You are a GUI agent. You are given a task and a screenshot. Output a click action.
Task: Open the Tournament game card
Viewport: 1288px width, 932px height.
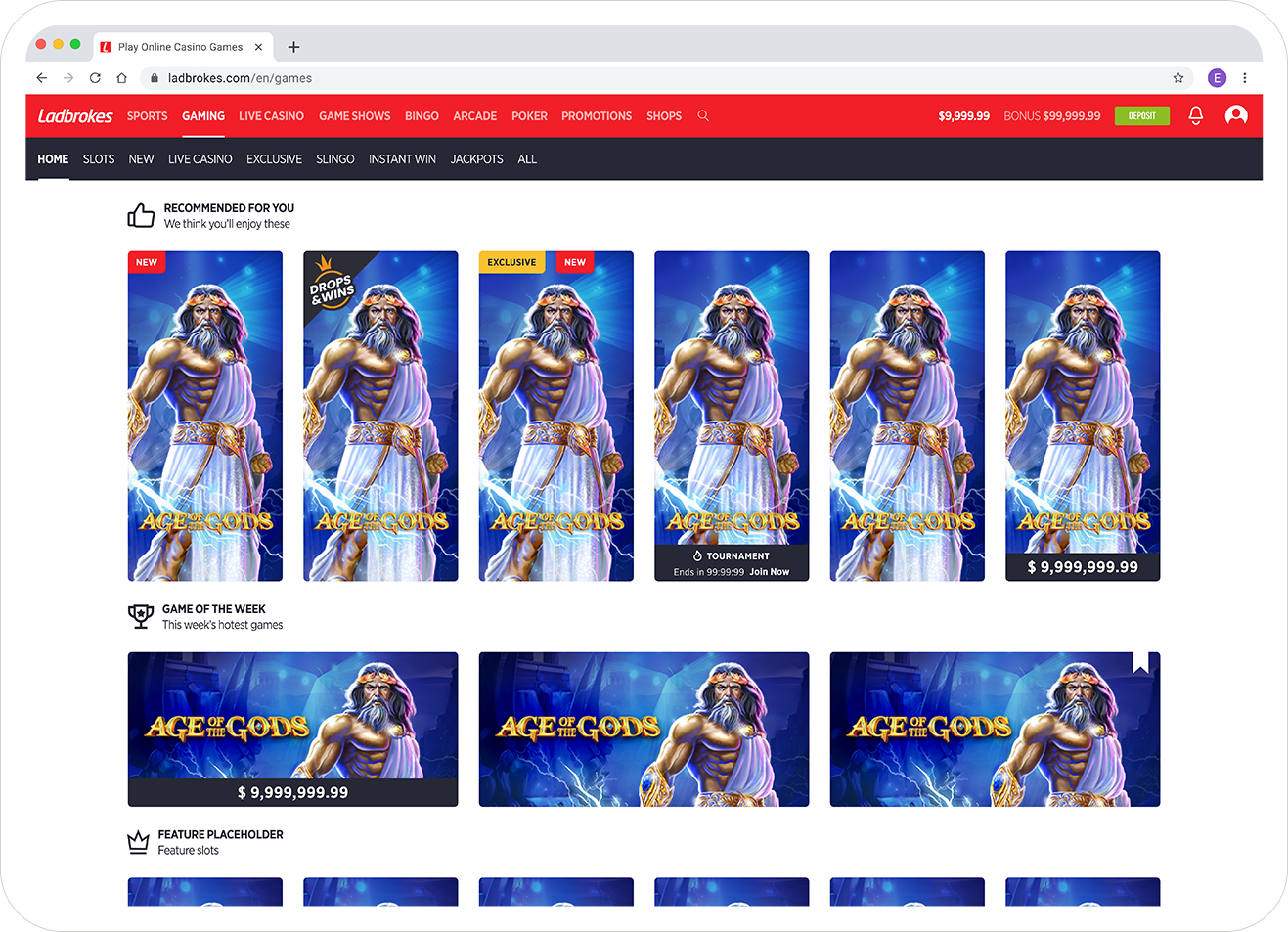click(x=732, y=417)
